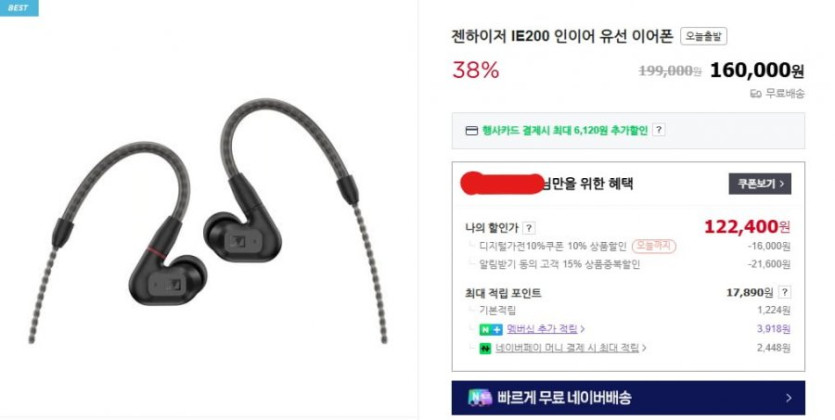Click the N+ membership icon
835x420 pixels.
point(490,330)
